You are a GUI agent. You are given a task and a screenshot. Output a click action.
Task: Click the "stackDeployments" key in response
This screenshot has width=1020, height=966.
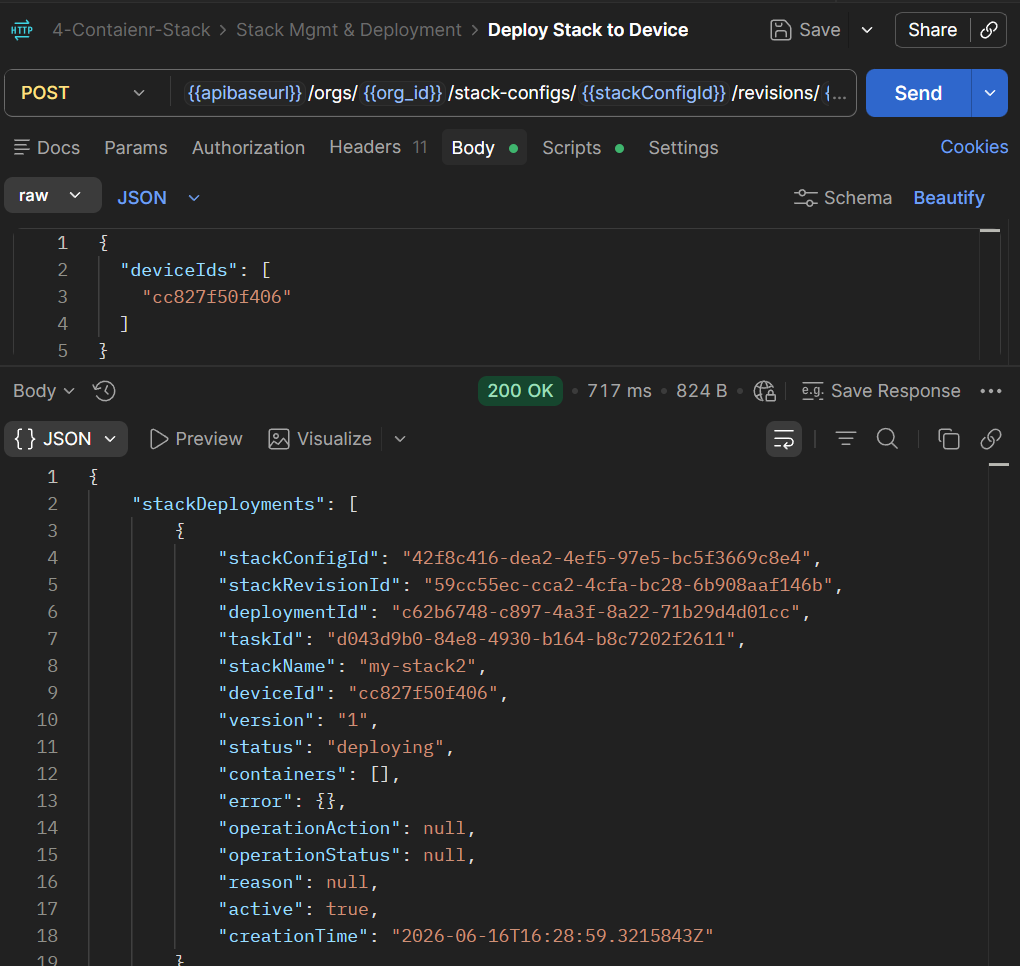228,504
